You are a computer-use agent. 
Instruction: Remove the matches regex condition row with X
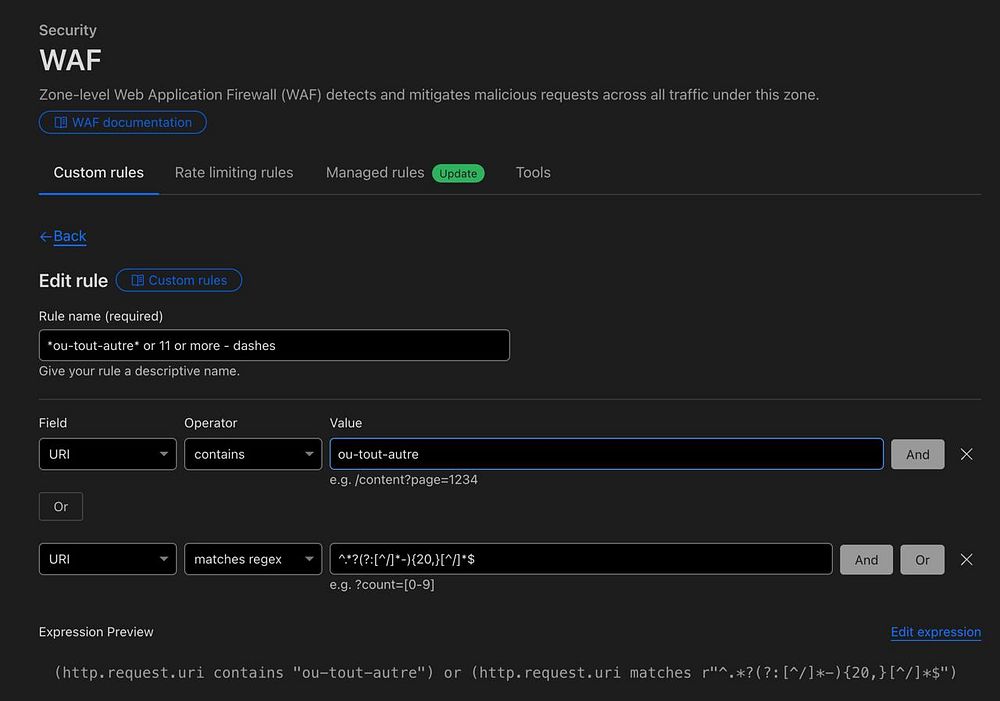[x=966, y=559]
